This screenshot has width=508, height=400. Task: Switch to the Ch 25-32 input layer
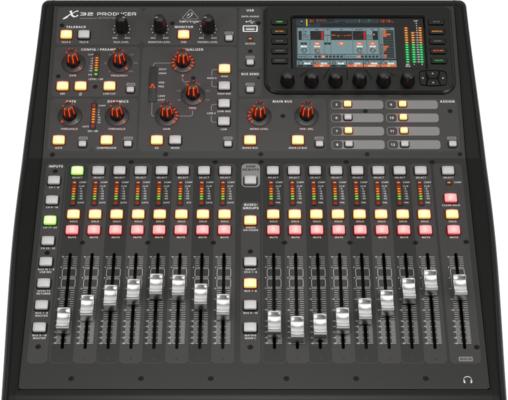(48, 241)
